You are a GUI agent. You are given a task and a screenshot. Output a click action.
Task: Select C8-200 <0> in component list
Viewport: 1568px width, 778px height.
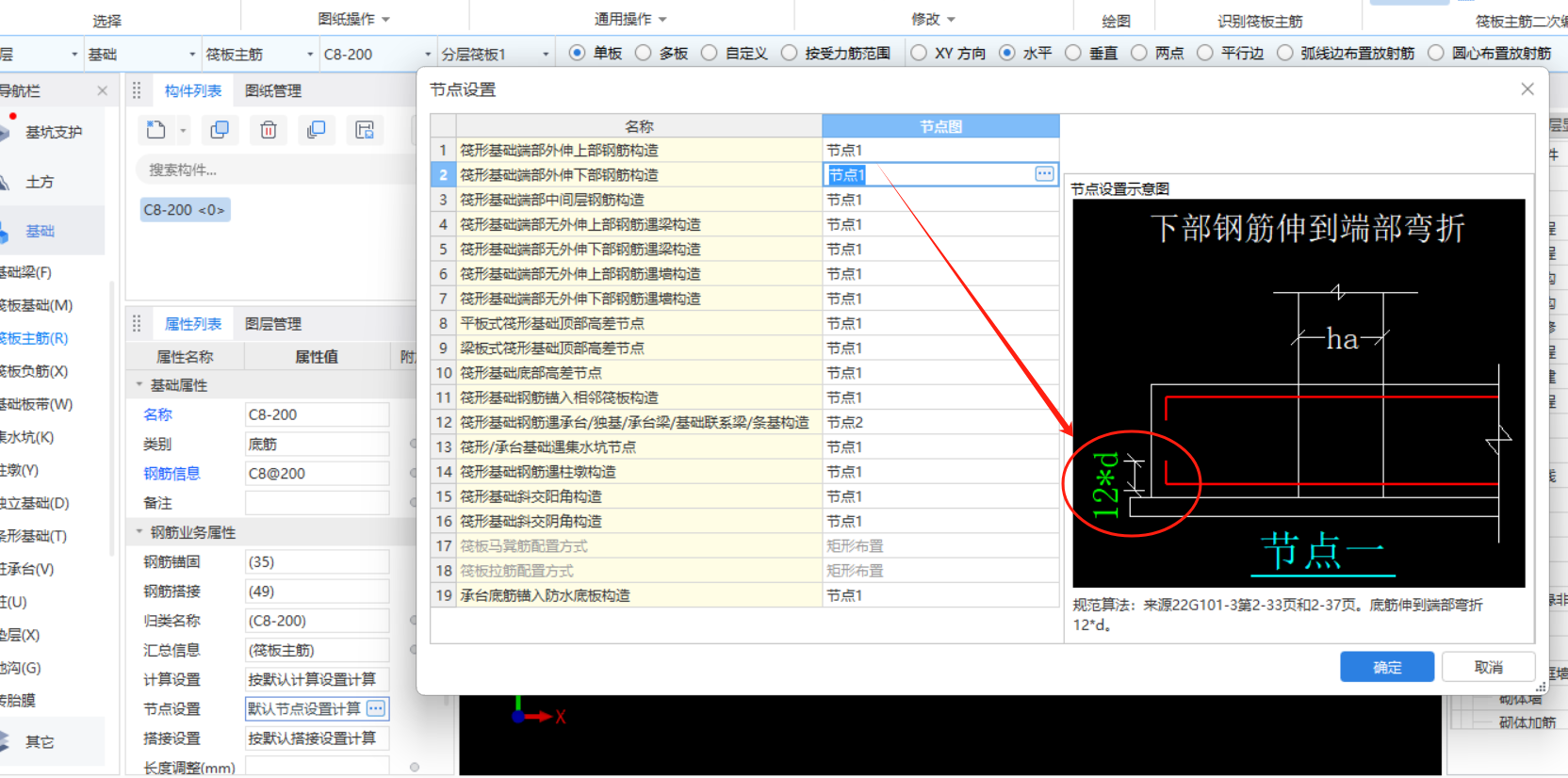click(185, 209)
